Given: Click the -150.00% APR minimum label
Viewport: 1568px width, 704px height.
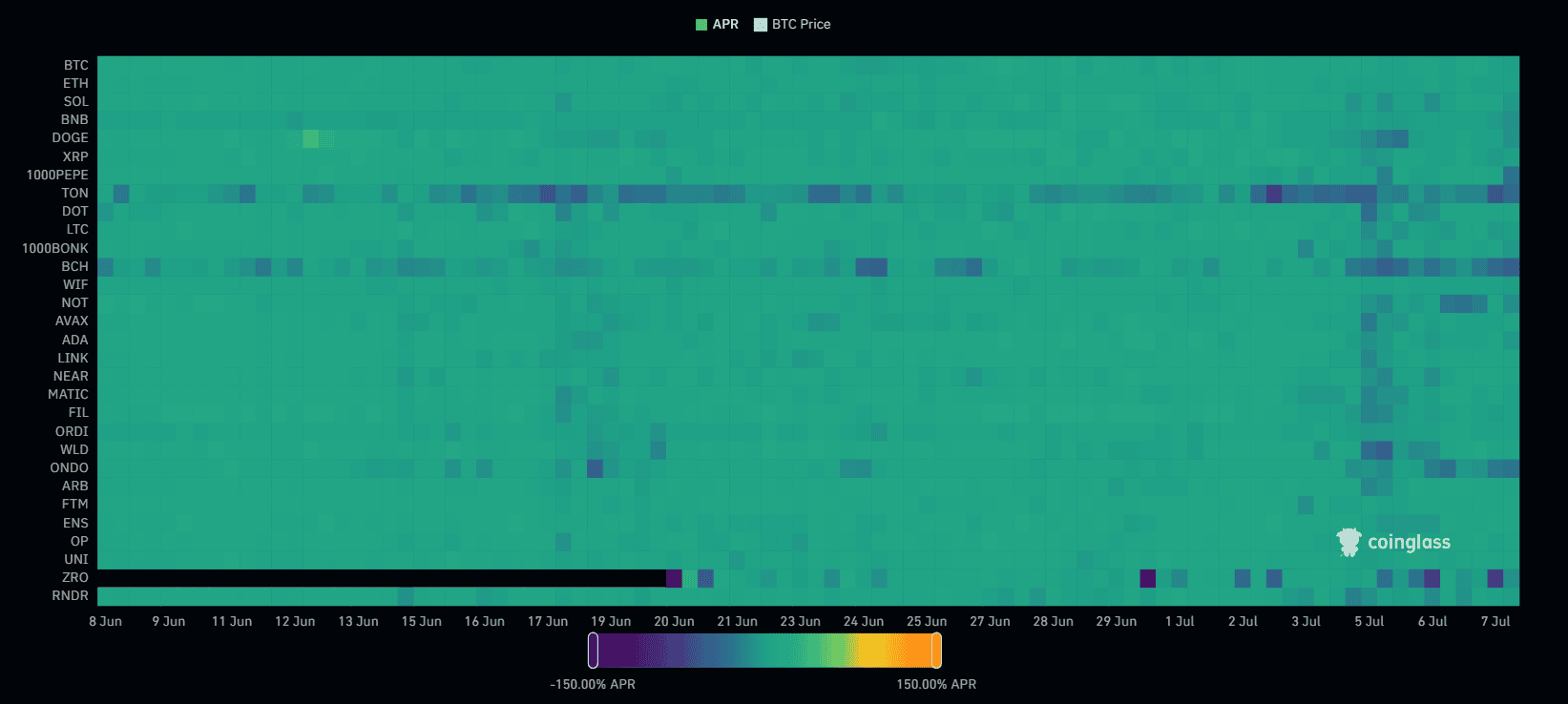Looking at the screenshot, I should point(593,684).
